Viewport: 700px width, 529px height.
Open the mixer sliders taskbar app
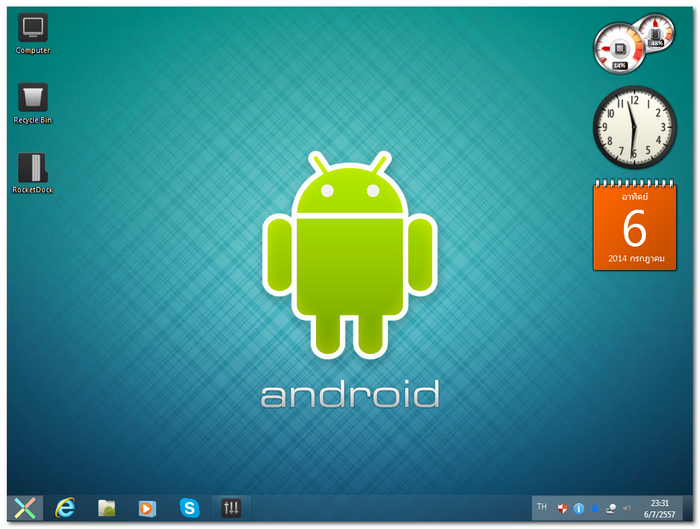coord(231,508)
